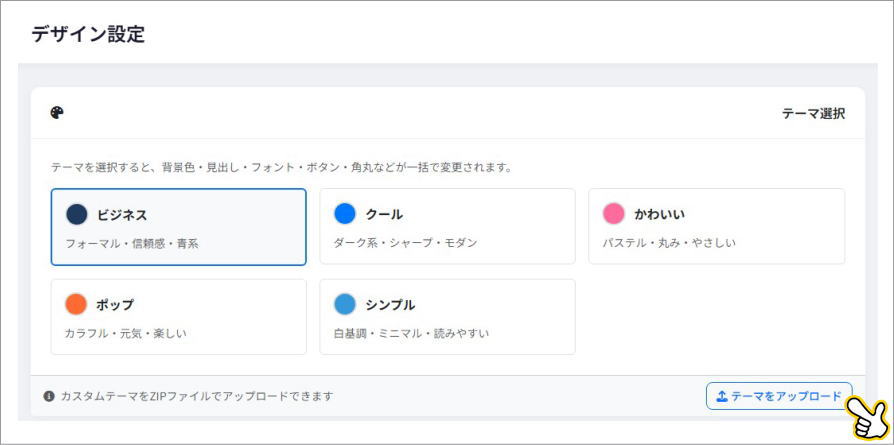Click the デザイン設定 page heading

coord(88,34)
